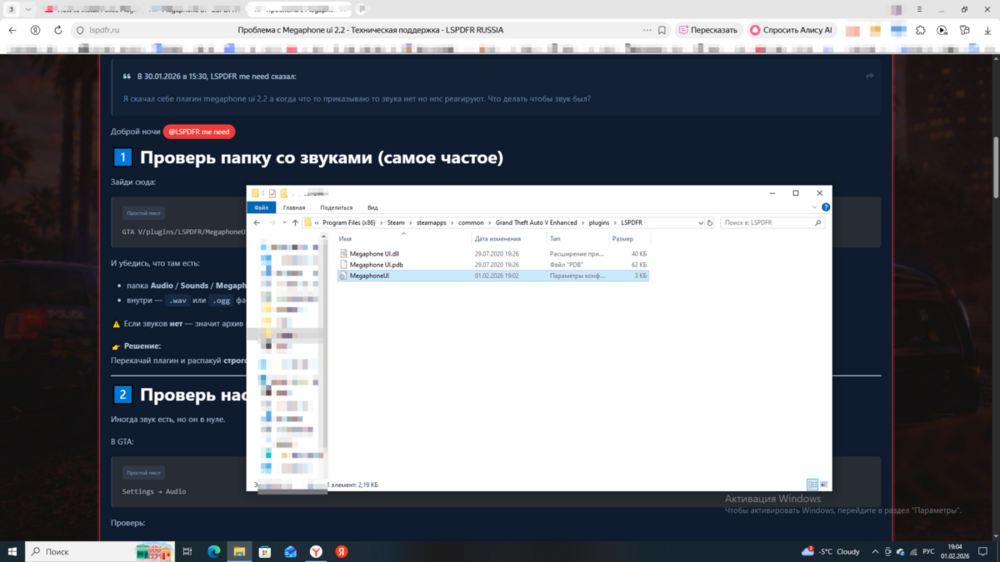
Task: Click the lspdfr.ru address field
Action: 104,30
